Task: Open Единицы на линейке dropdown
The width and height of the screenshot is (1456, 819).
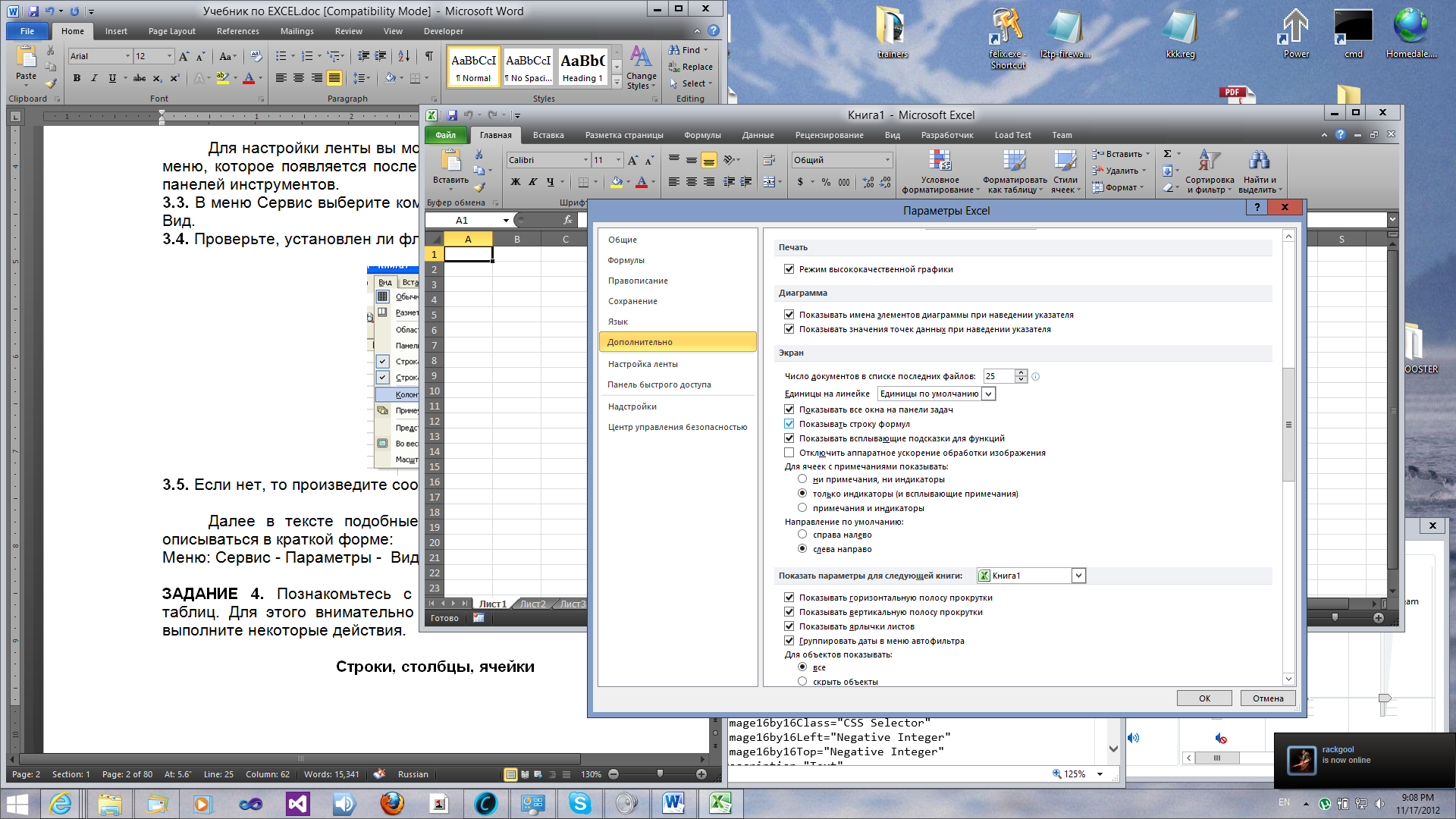Action: click(x=988, y=394)
